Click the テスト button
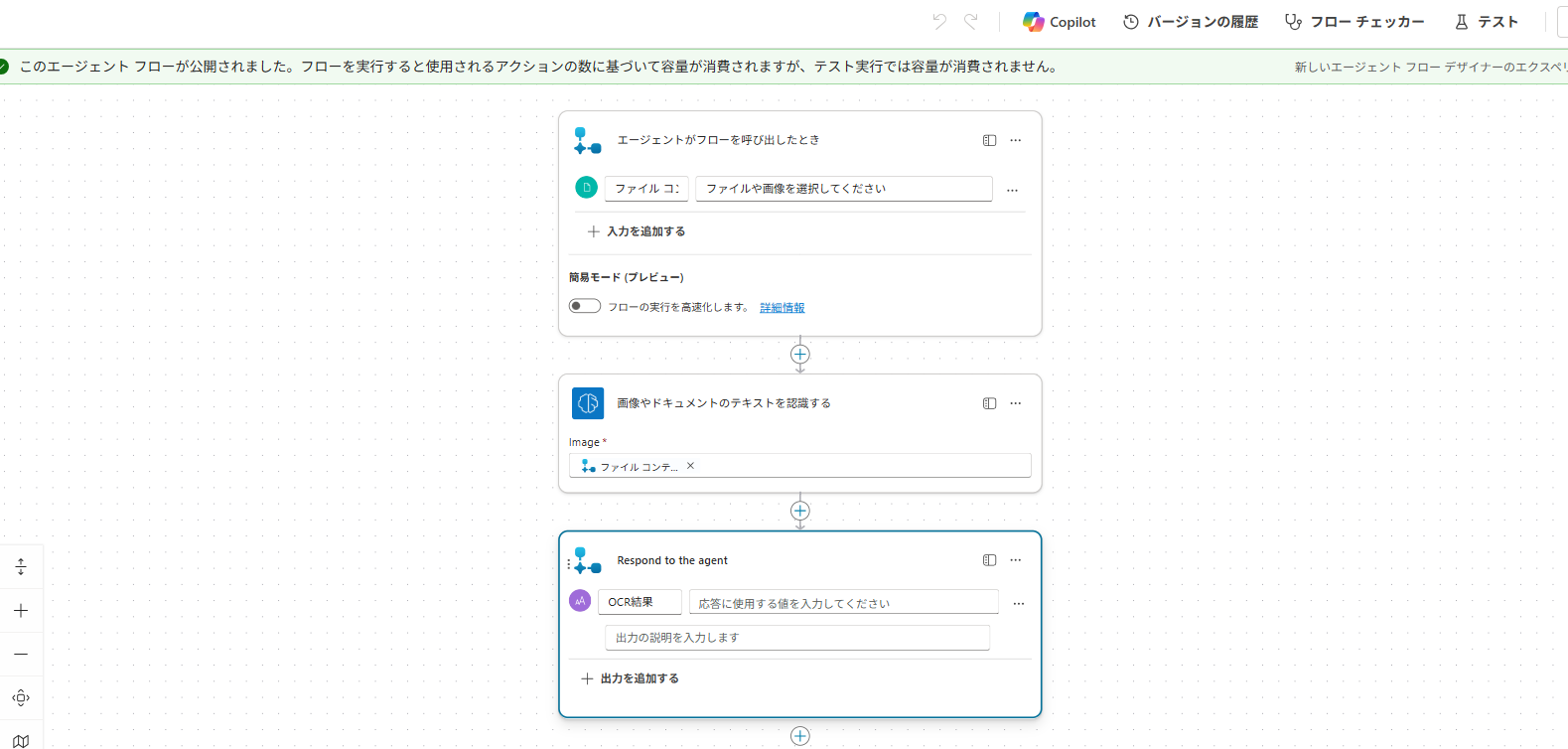Image resolution: width=1568 pixels, height=749 pixels. coord(1487,22)
